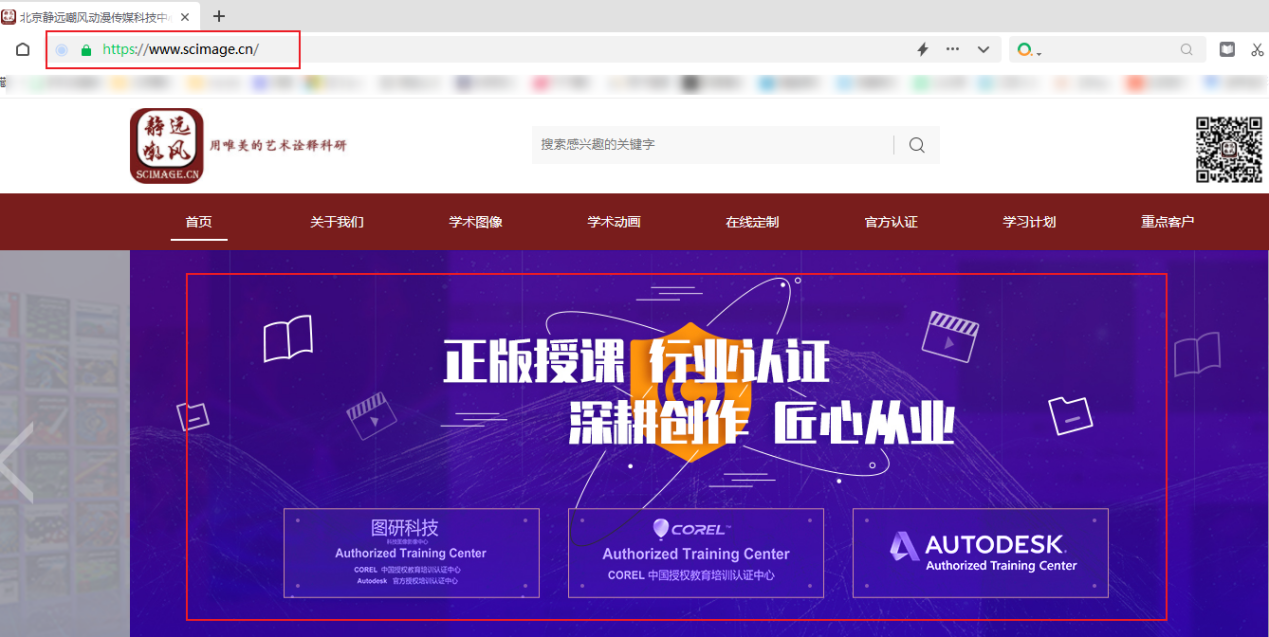Screen dimensions: 1269x637
Task: Click the bookmark/reading icon in toolbar
Action: [x=1227, y=49]
